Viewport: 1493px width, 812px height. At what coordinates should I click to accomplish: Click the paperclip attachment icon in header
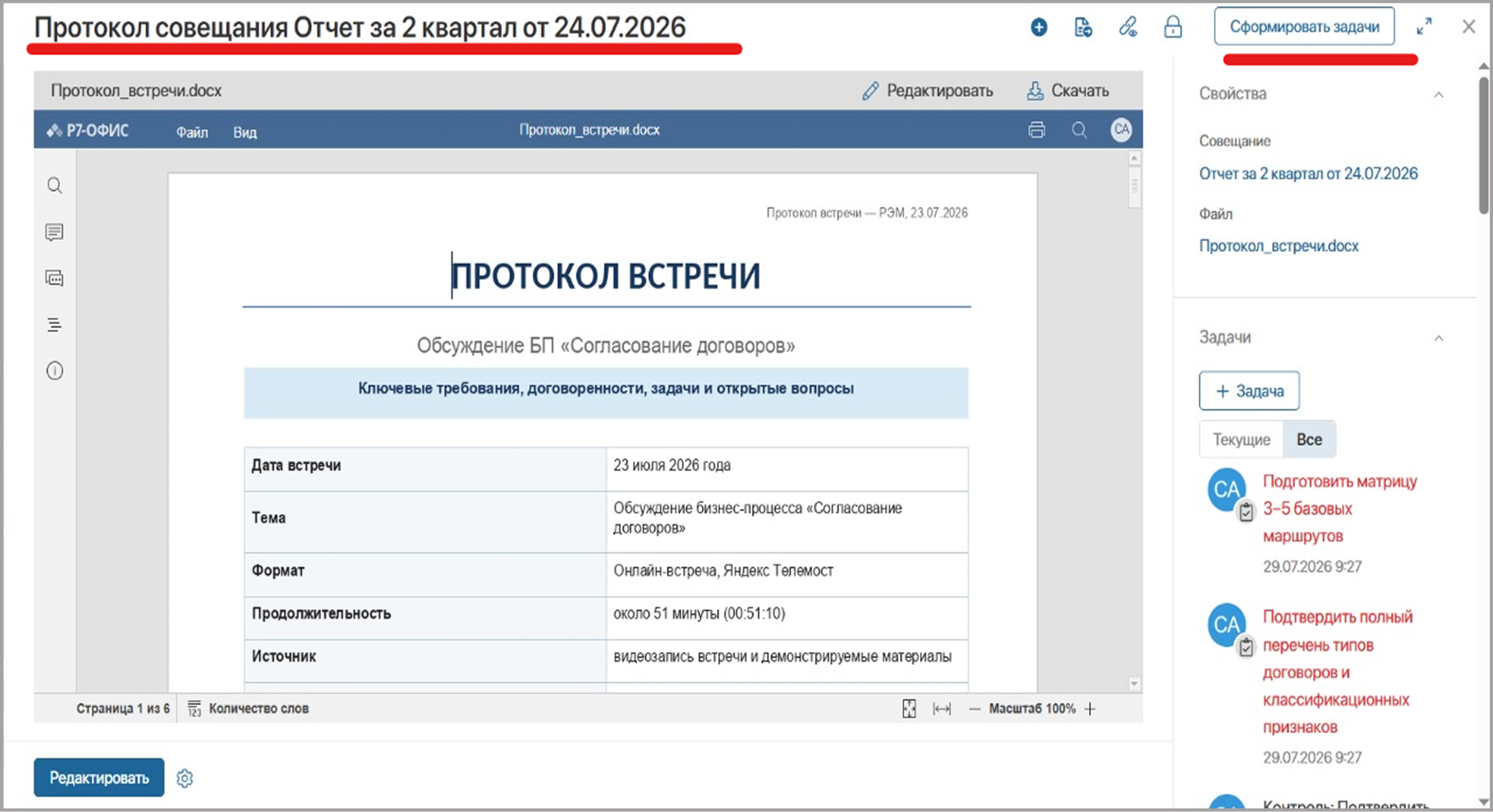(x=1127, y=27)
